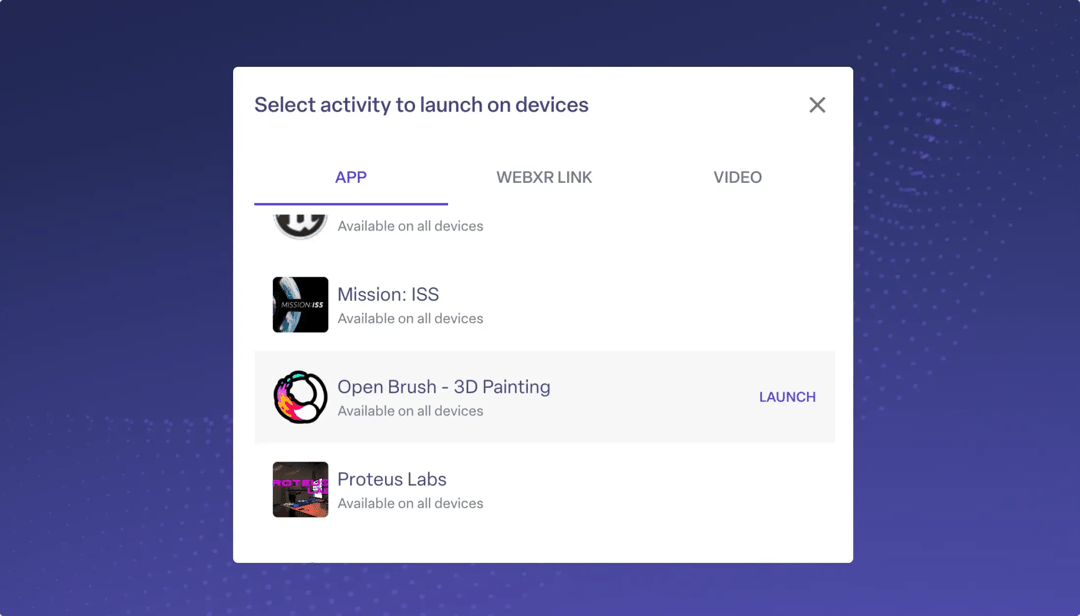Click the Mission: ISS app thumbnail
This screenshot has height=616, width=1080.
click(x=300, y=305)
